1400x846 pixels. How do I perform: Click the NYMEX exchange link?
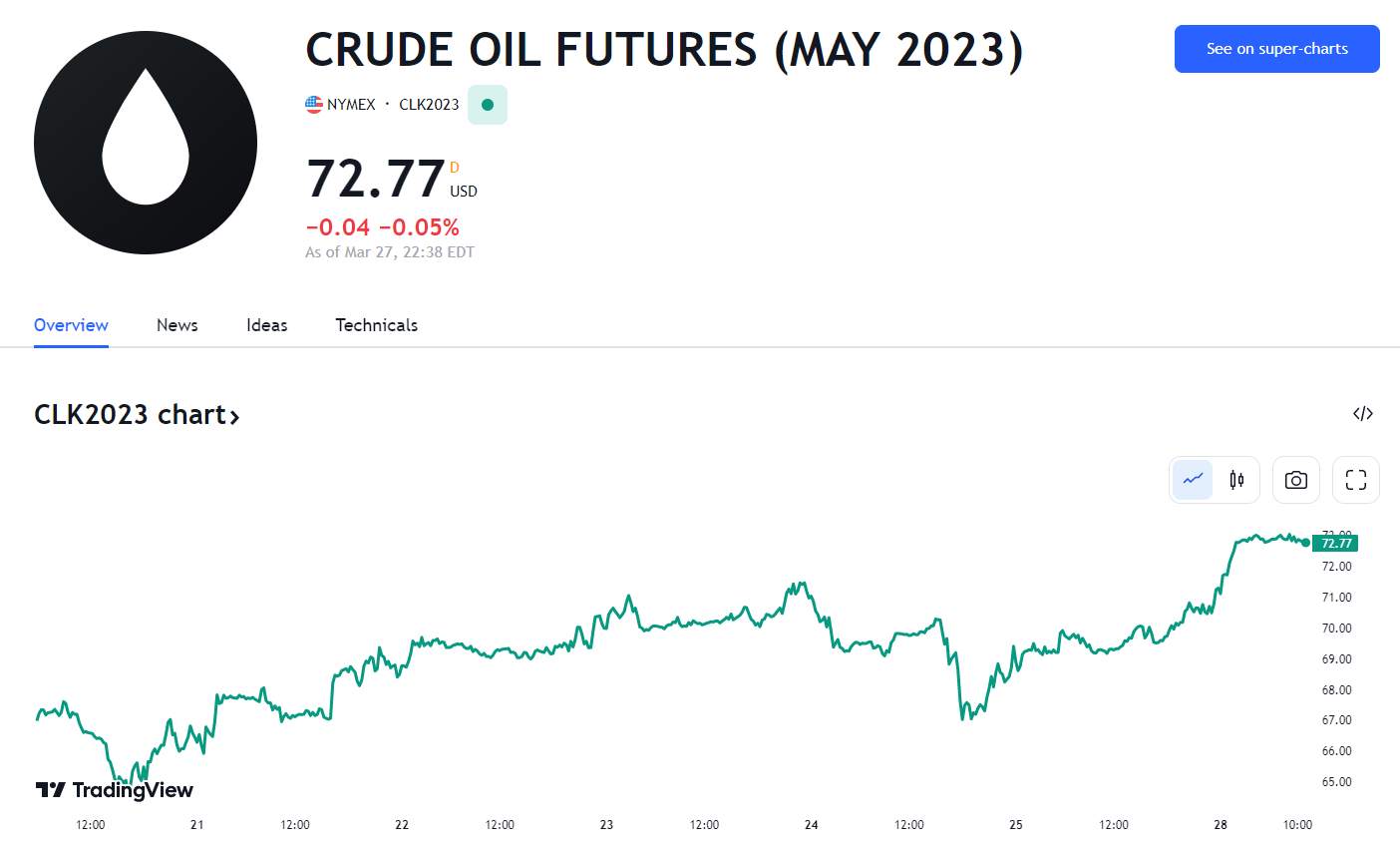coord(351,104)
